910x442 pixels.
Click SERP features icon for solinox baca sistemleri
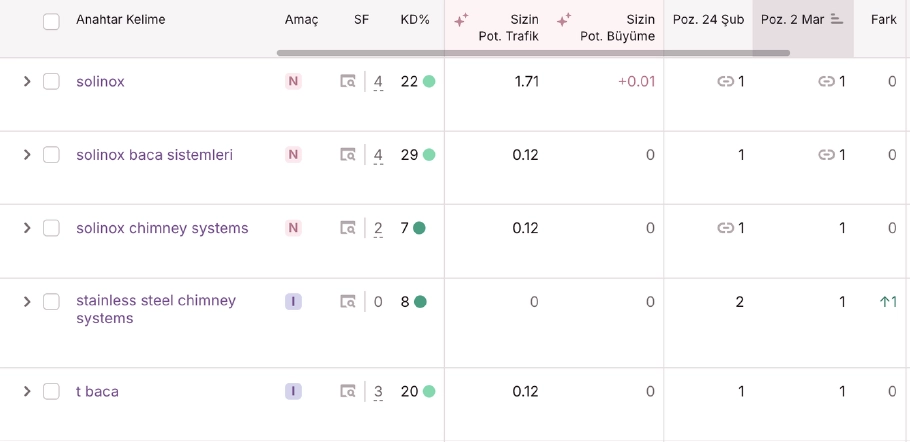coord(348,155)
